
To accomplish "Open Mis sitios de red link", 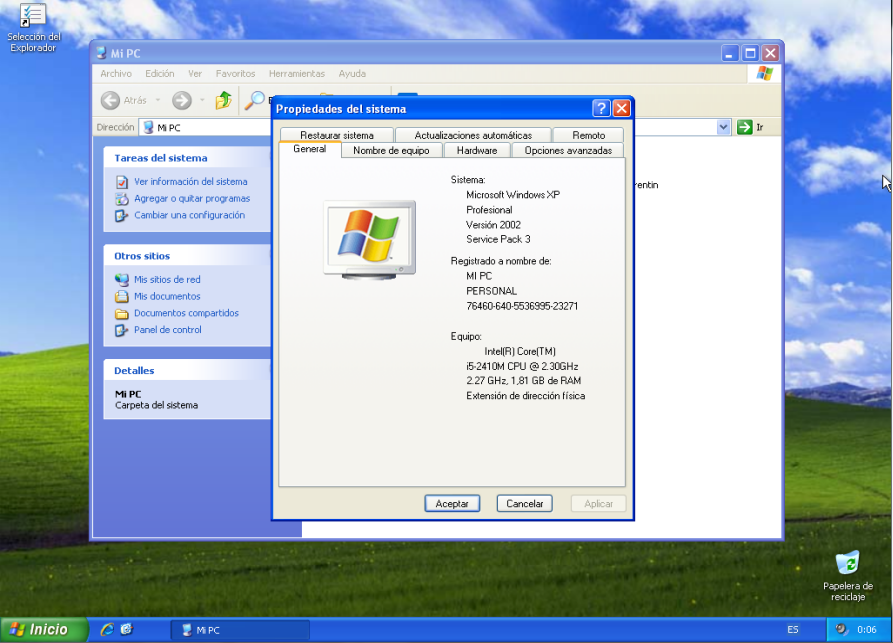I will coord(167,280).
